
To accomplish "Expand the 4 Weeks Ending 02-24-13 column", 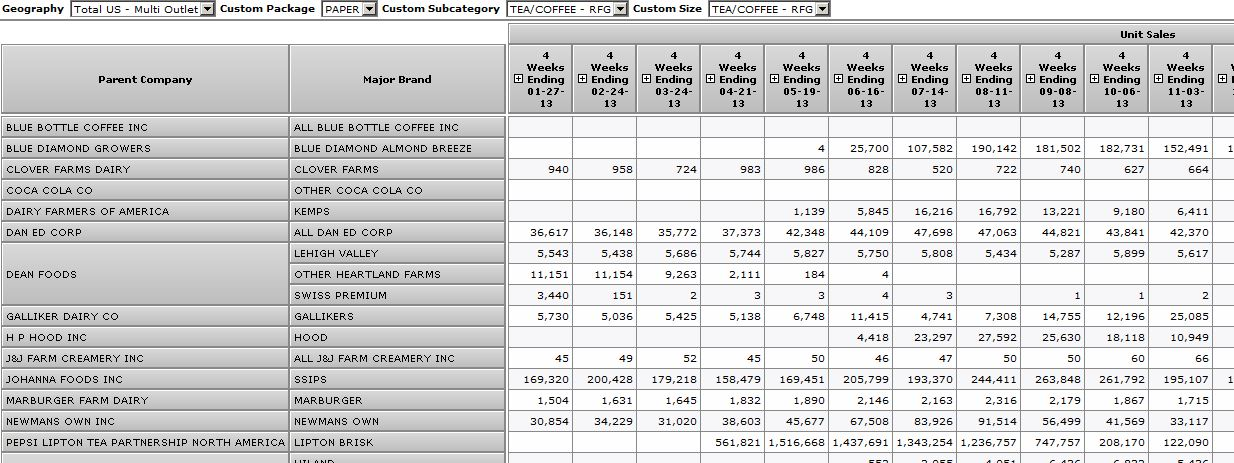I will 582,79.
